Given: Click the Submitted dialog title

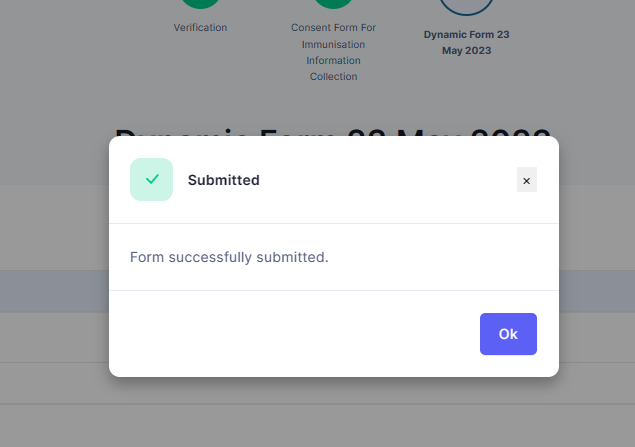Looking at the screenshot, I should [x=224, y=180].
